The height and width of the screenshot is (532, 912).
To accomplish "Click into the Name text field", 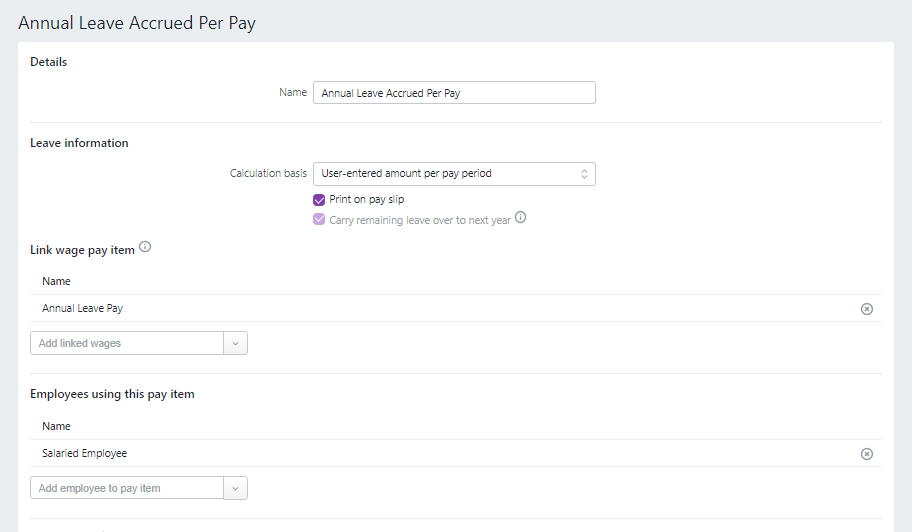I will 453,93.
